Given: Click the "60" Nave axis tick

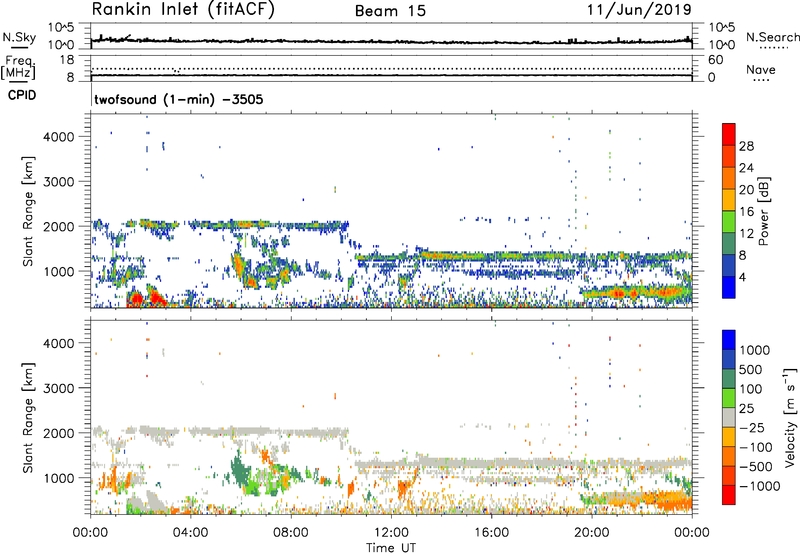Looking at the screenshot, I should point(715,60).
